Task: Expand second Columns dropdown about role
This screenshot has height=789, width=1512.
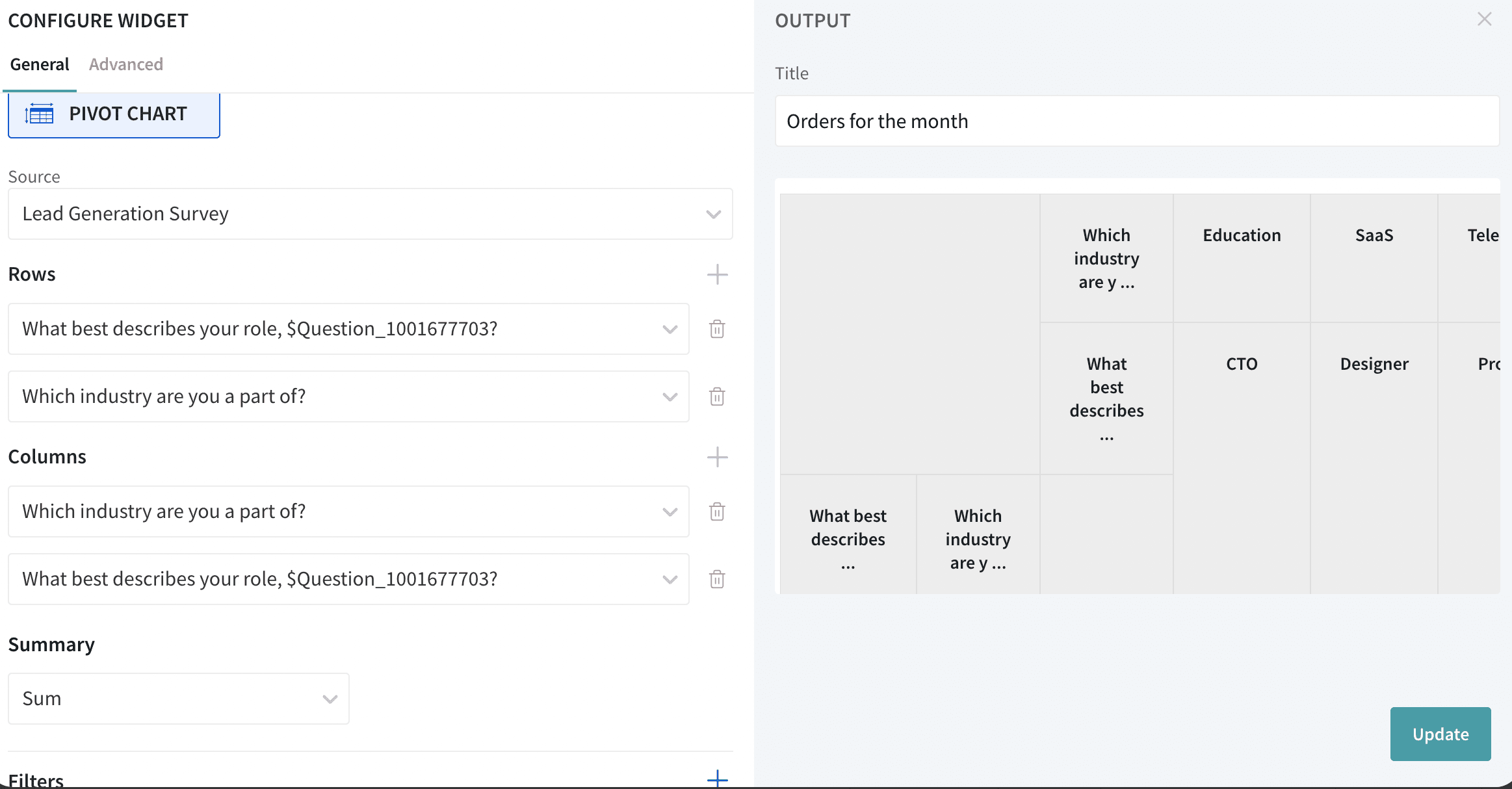Action: 348,579
